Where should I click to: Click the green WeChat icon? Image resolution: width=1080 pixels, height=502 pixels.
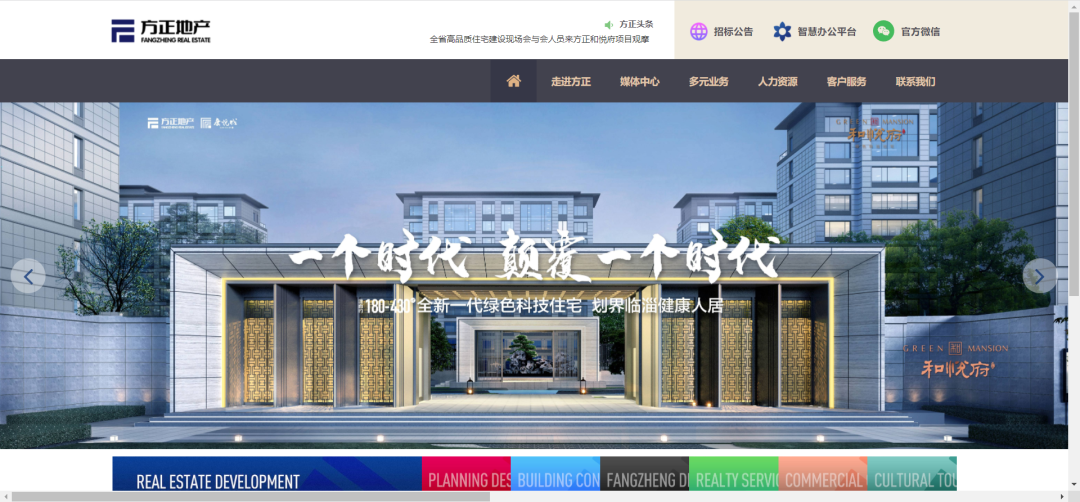click(884, 31)
